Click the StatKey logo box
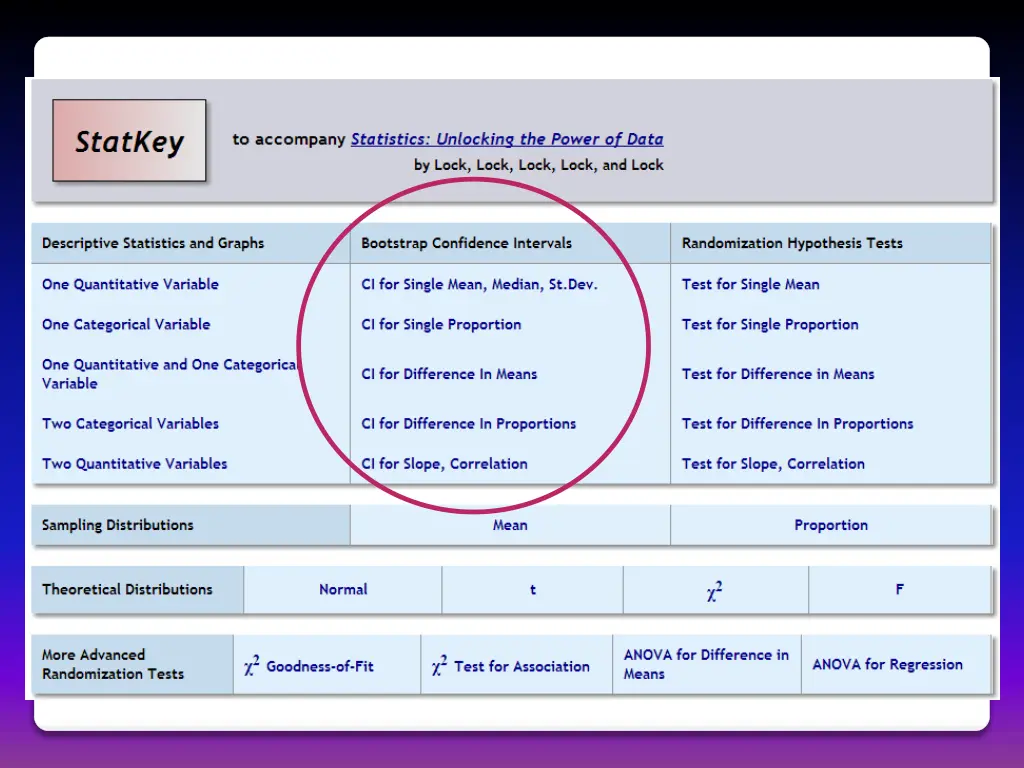This screenshot has height=768, width=1024. [x=129, y=140]
